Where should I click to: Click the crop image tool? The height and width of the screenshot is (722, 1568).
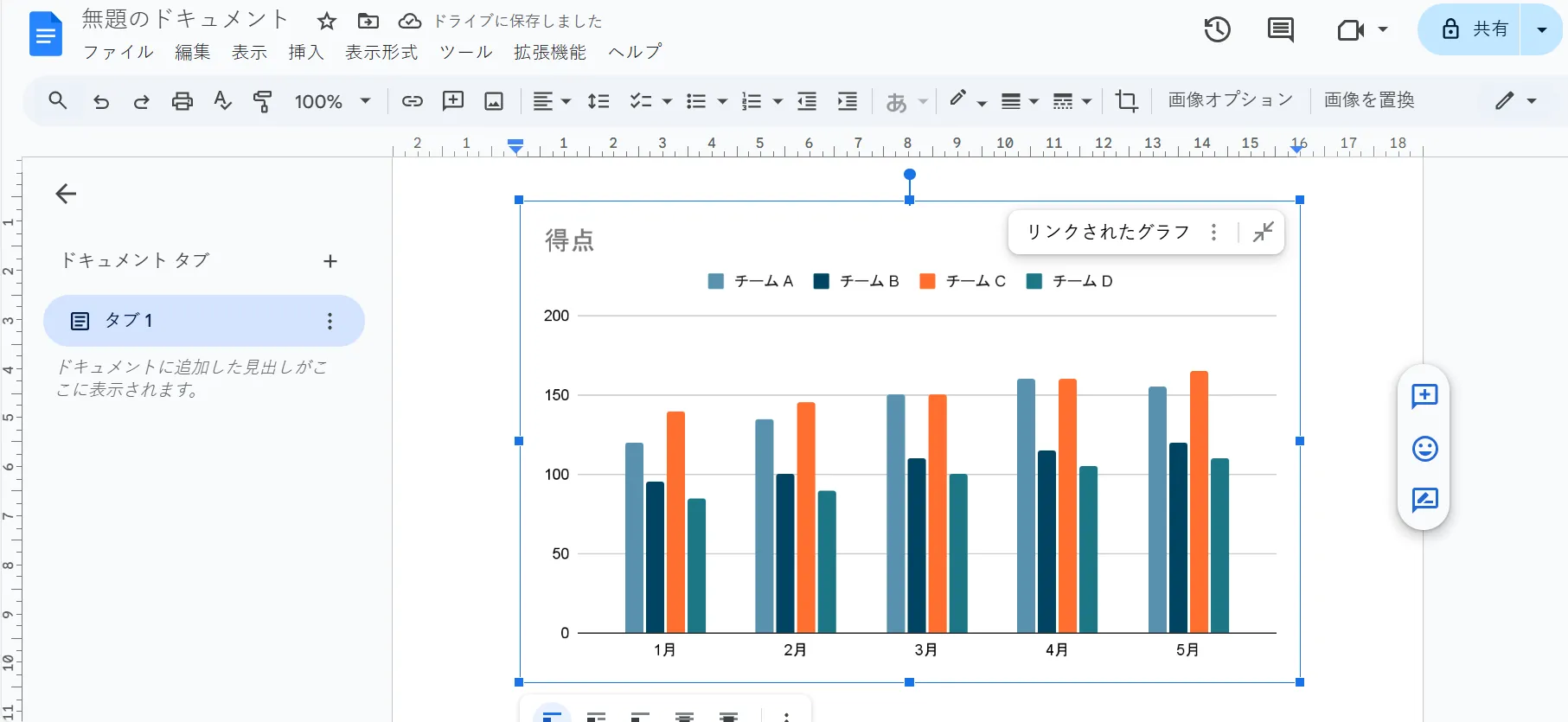pyautogui.click(x=1126, y=101)
